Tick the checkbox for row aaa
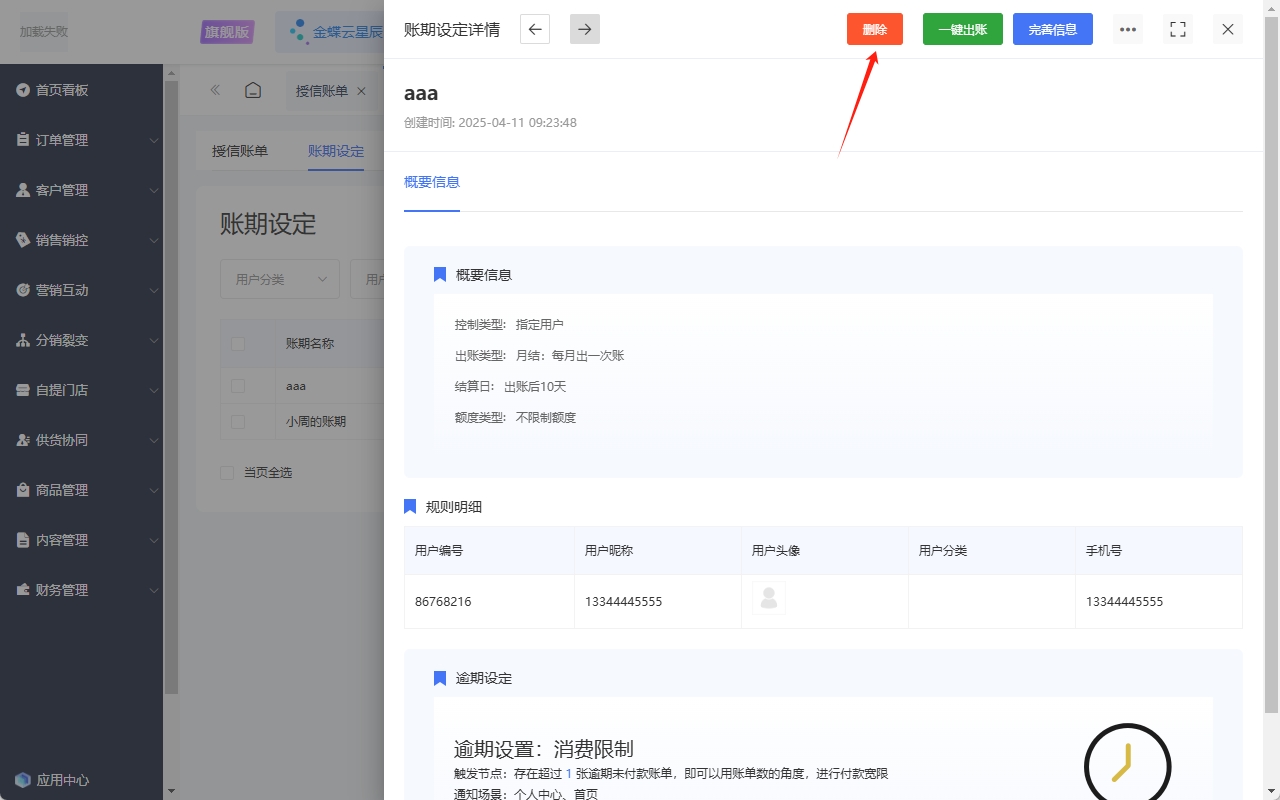 [x=238, y=385]
